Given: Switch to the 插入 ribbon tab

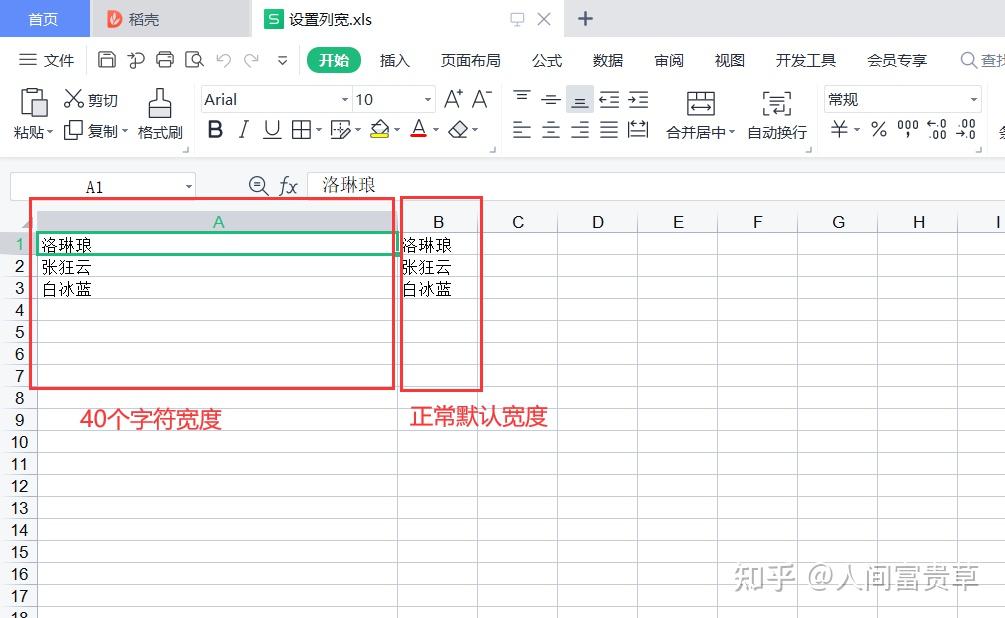Looking at the screenshot, I should 395,60.
